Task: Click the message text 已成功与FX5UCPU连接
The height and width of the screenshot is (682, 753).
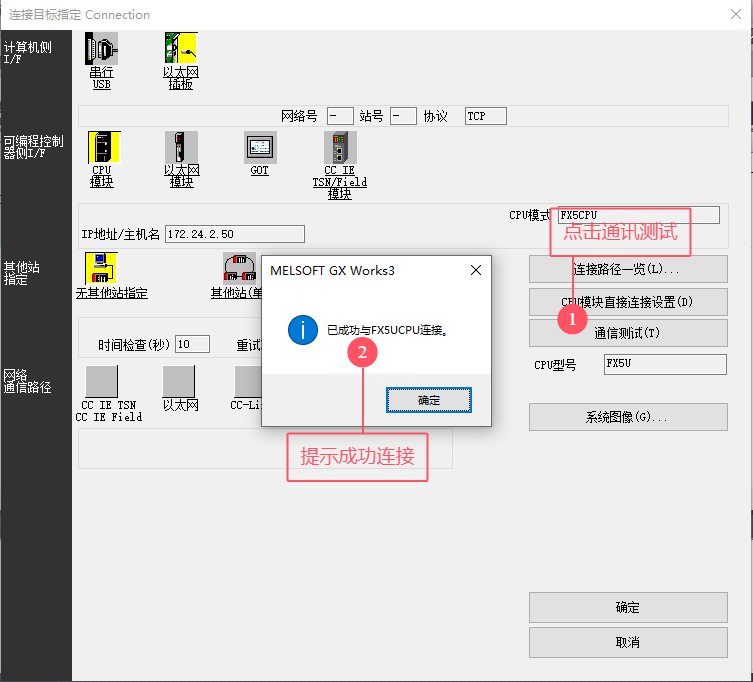Action: (x=388, y=330)
